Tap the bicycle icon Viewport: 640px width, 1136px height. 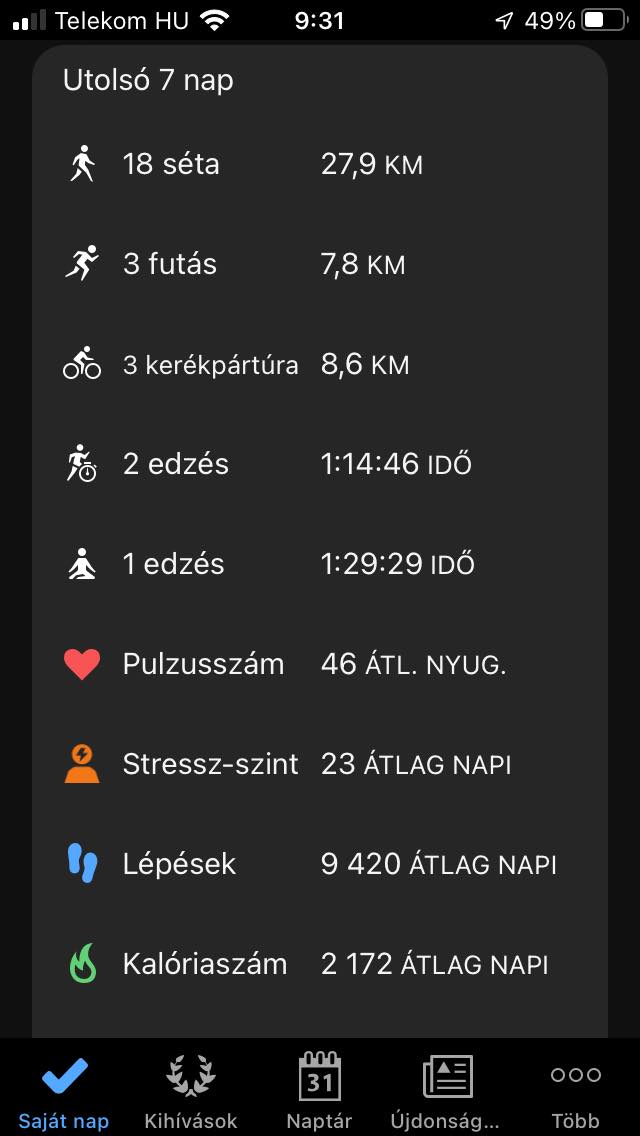82,364
